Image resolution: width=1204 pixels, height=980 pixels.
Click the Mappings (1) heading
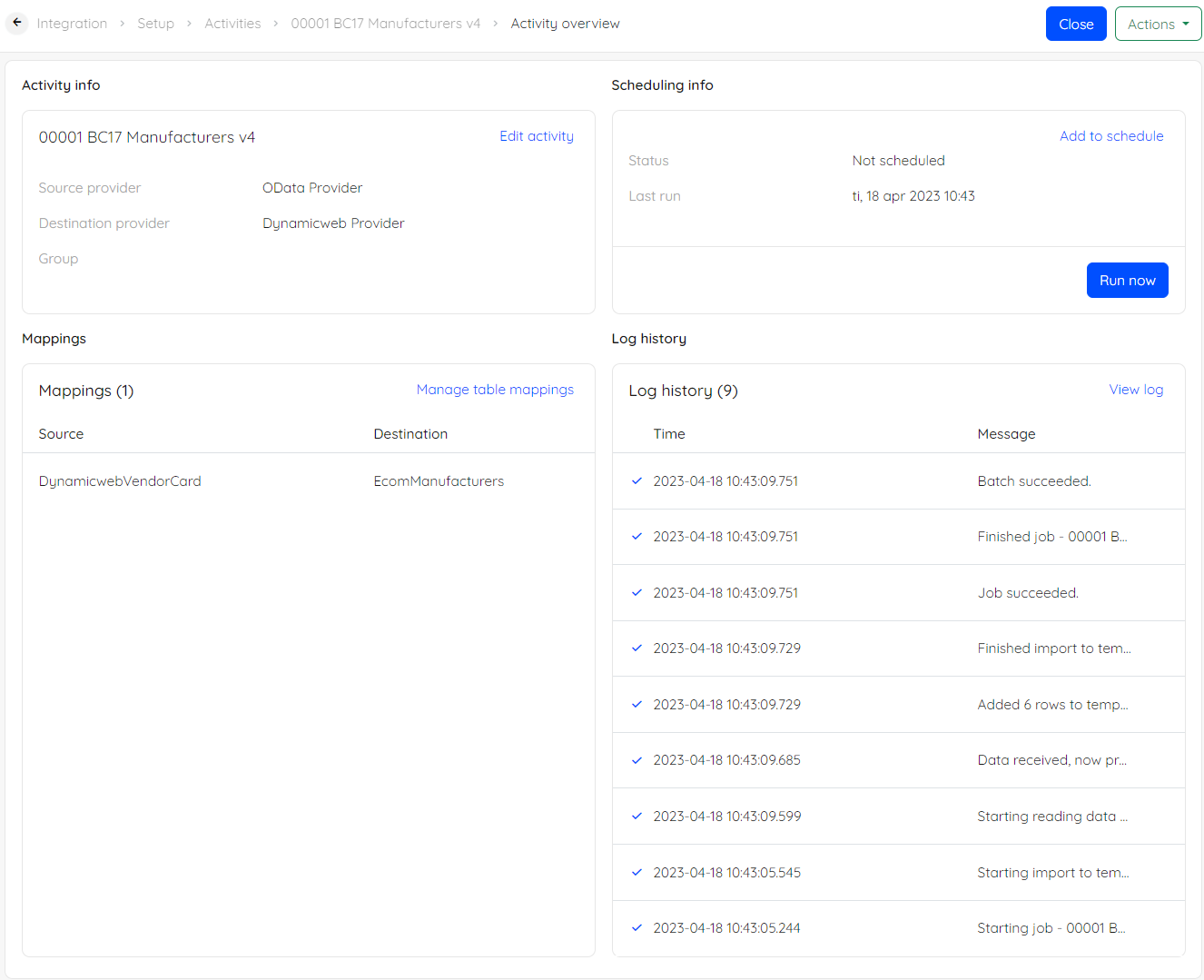(x=86, y=391)
